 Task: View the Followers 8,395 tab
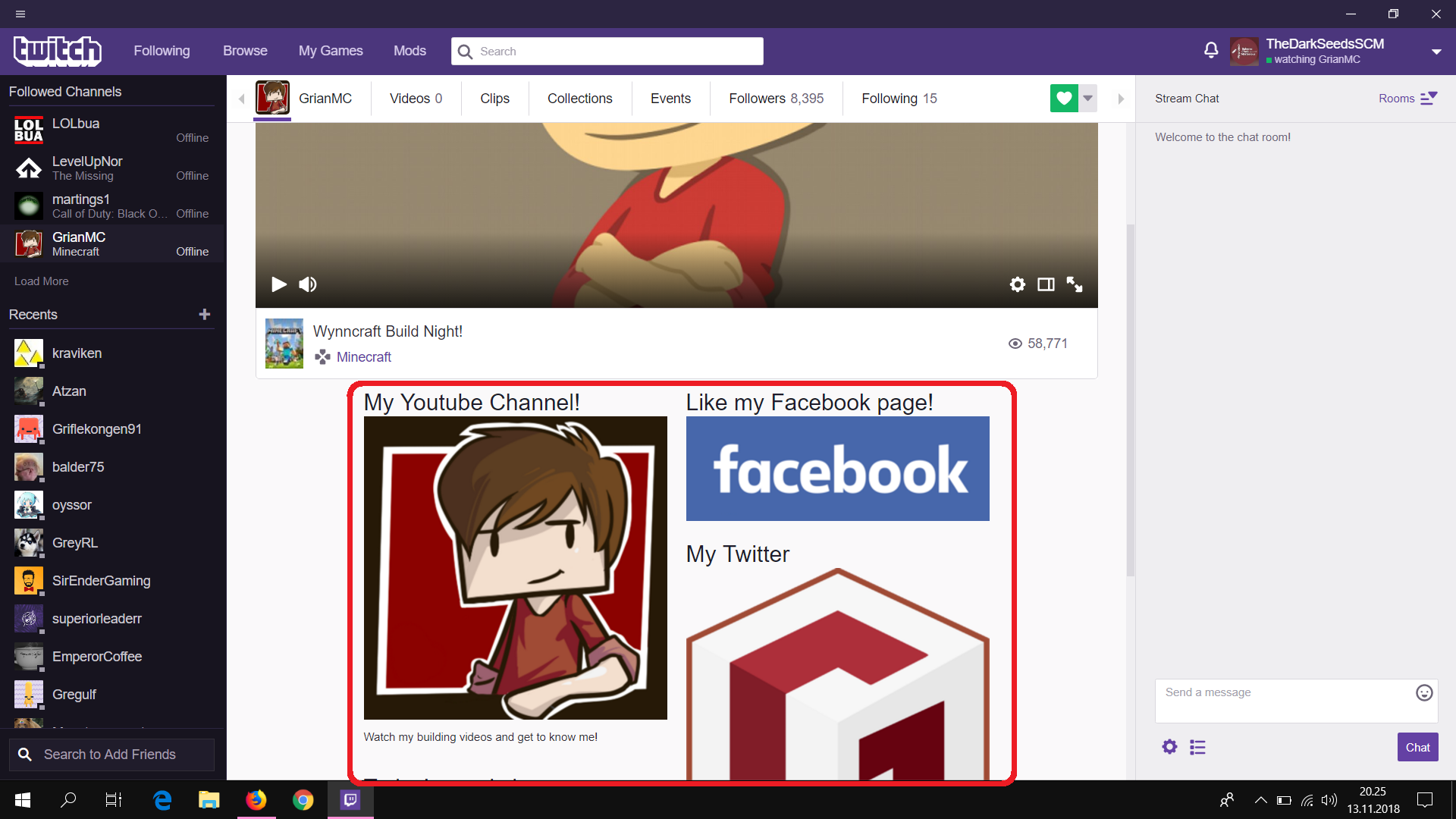pyautogui.click(x=776, y=99)
